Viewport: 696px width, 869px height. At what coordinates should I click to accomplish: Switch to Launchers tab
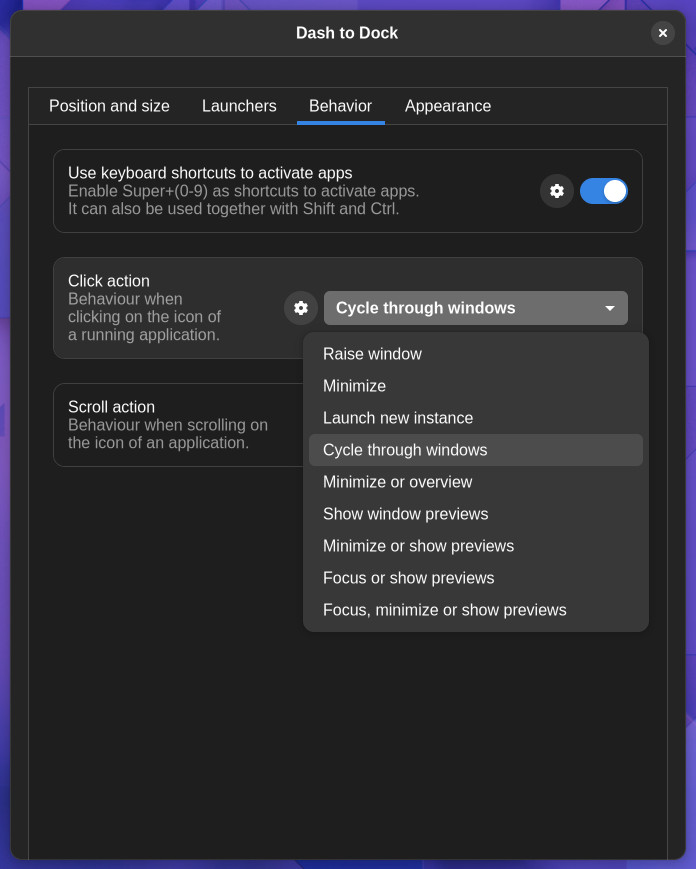click(x=239, y=106)
